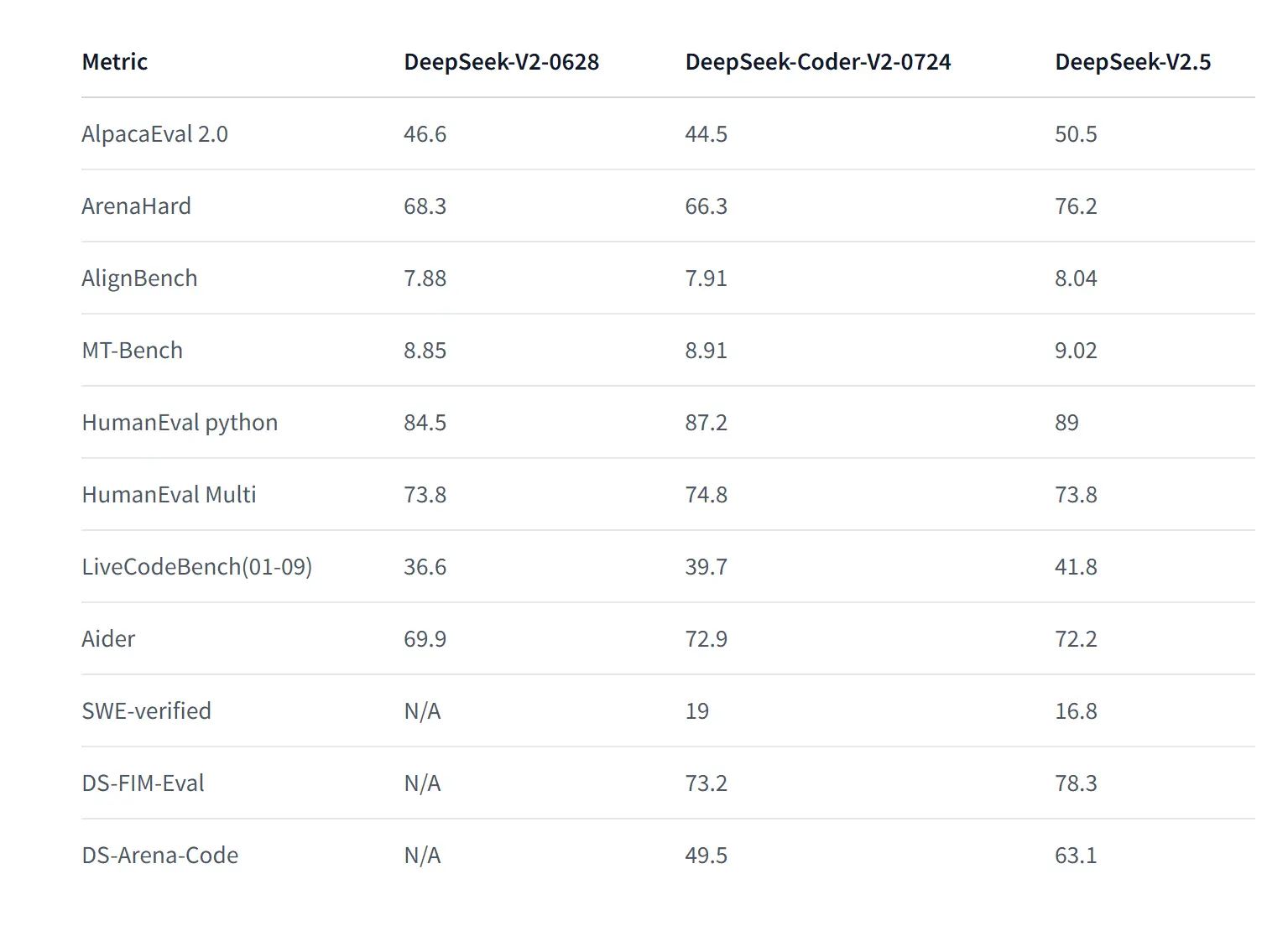Screen dimensions: 1288x926
Task: Click the DeepSeek-V2-0628 column header
Action: click(502, 62)
